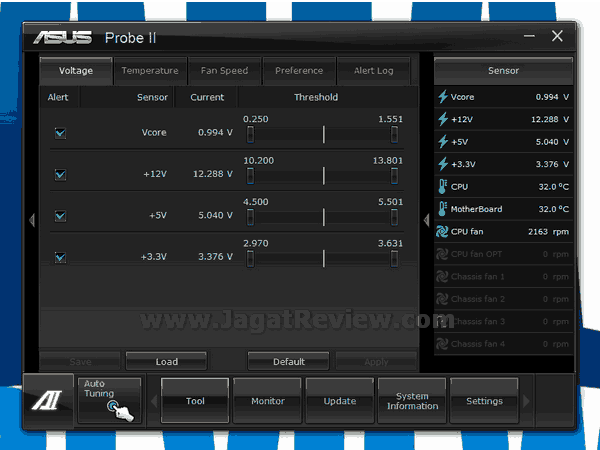Select the CPU fan spinning icon
The image size is (600, 450).
[x=443, y=231]
